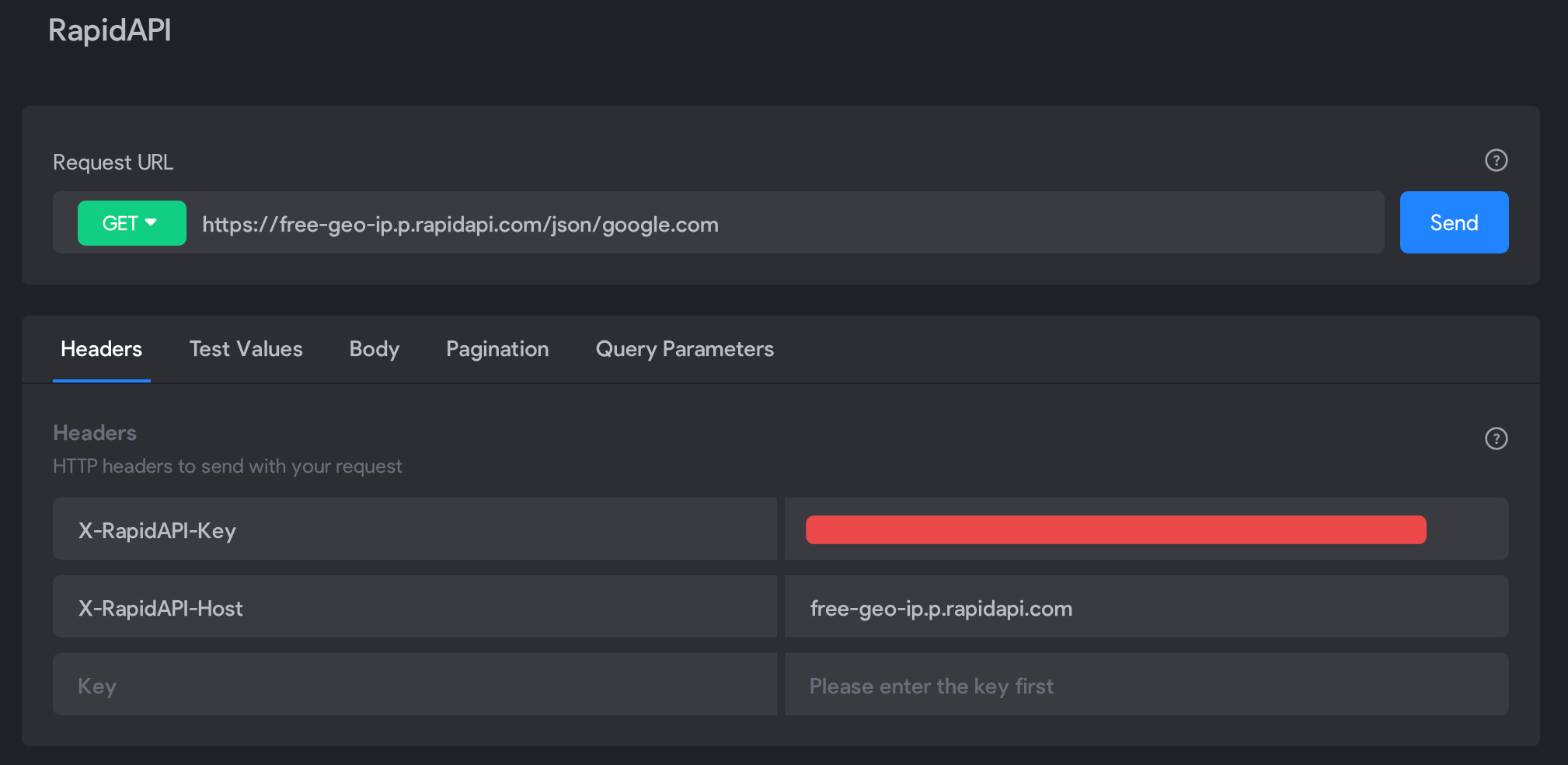
Task: Switch to the Test Values tab
Action: [246, 349]
